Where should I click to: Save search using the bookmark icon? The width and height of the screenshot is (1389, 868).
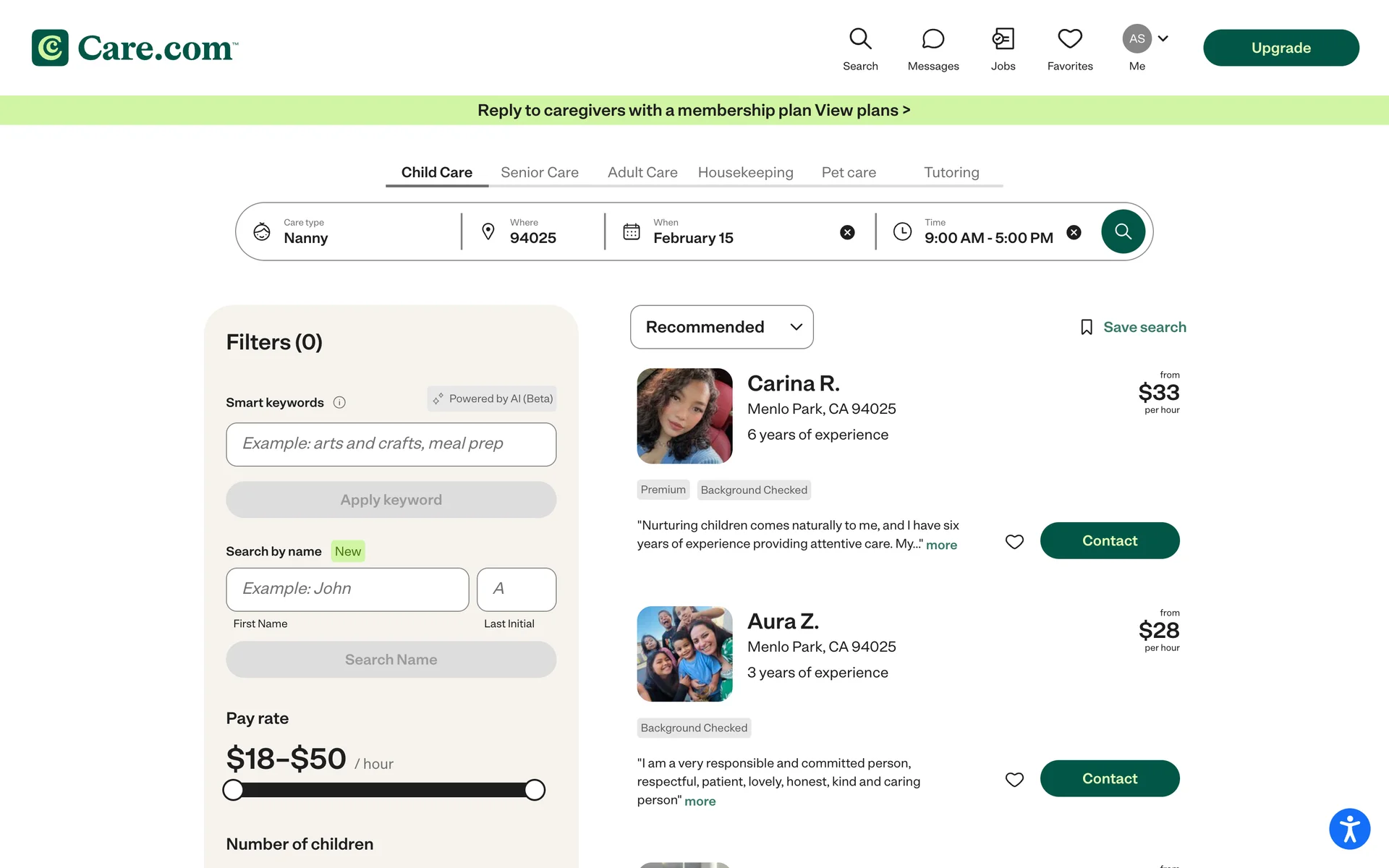(x=1086, y=328)
